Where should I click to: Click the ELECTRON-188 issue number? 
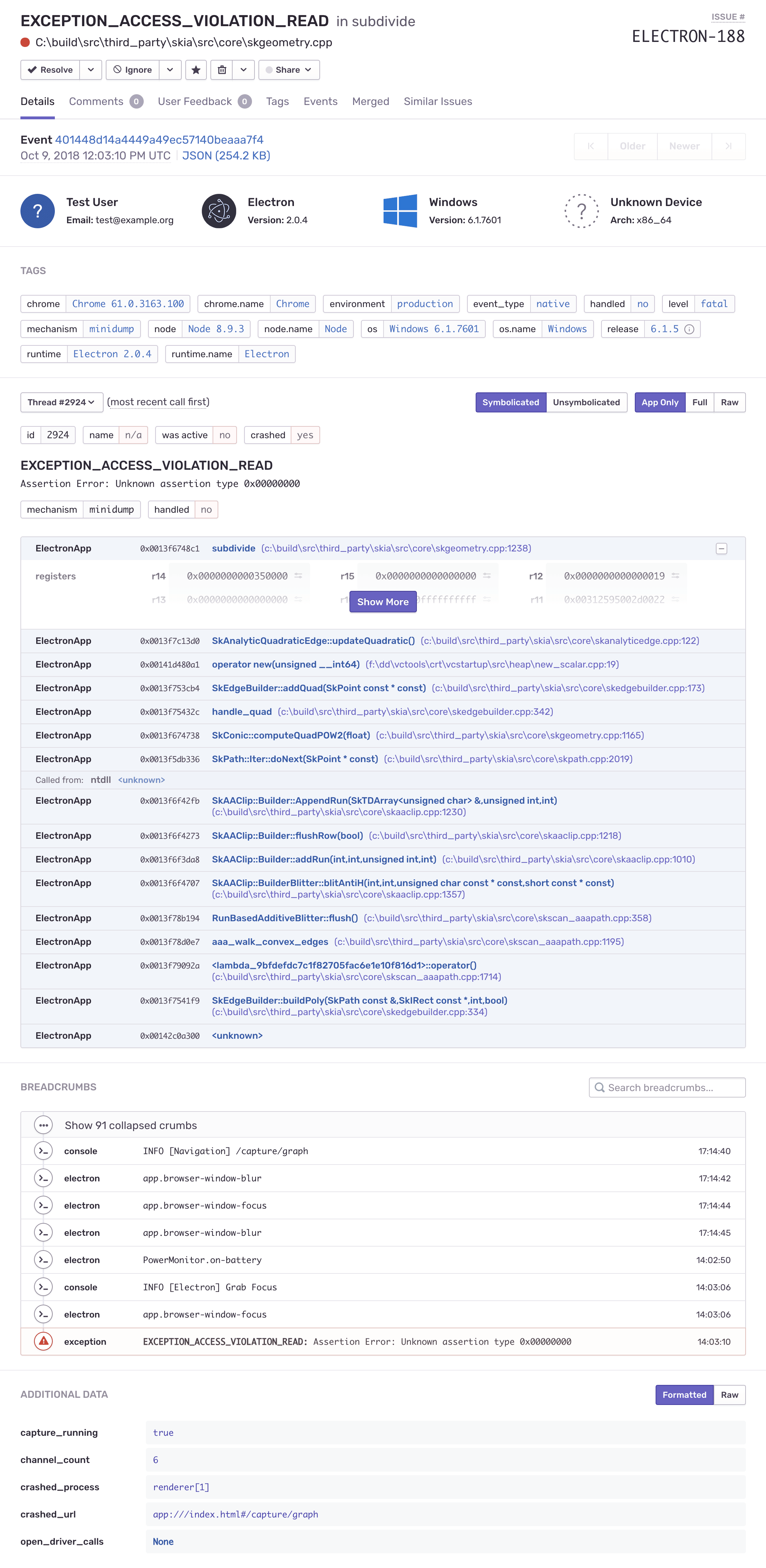click(689, 37)
